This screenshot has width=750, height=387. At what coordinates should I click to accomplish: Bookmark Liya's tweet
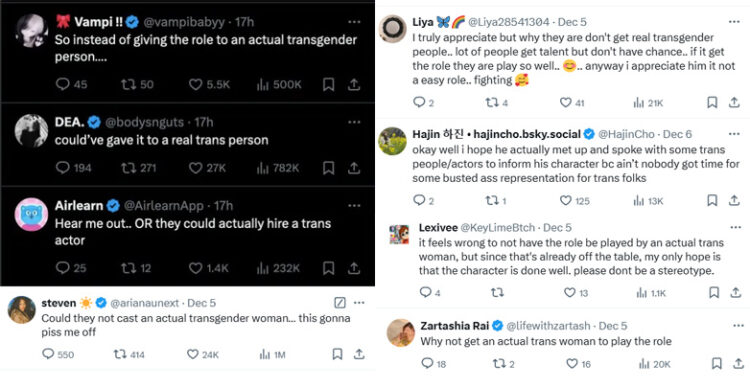tap(712, 102)
